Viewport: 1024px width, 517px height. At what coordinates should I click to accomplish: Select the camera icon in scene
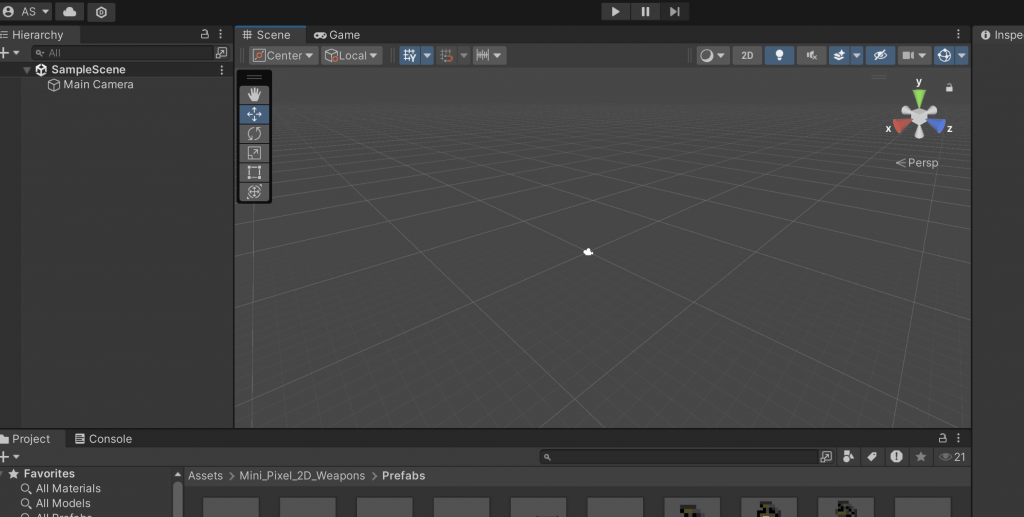588,252
